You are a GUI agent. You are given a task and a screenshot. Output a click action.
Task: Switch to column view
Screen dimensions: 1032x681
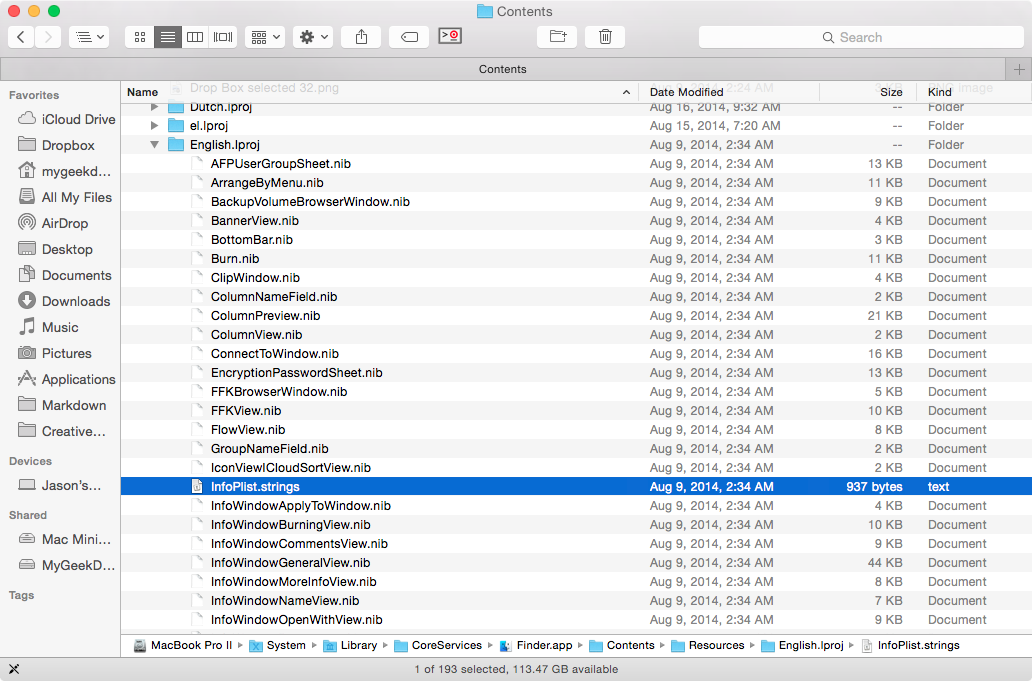[195, 37]
